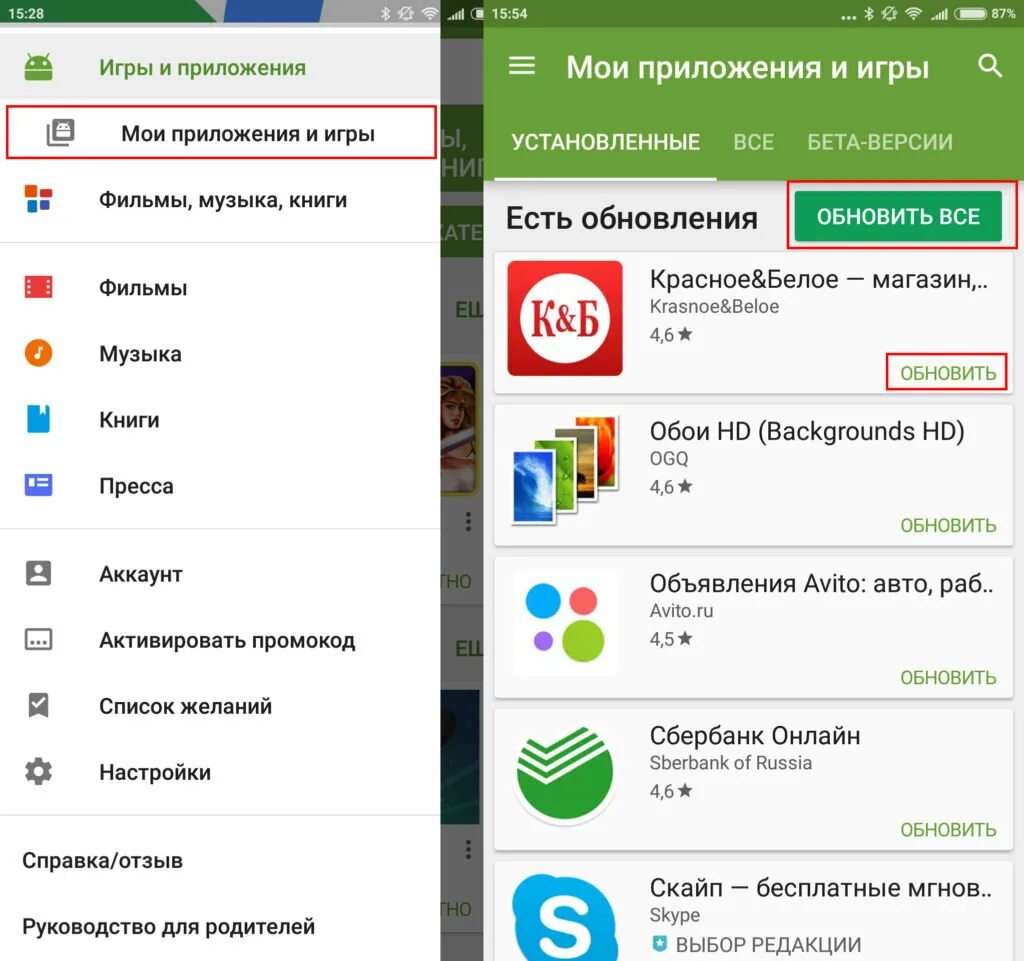Tap the upper three-dot overflow icon behind the drawer

tap(468, 522)
